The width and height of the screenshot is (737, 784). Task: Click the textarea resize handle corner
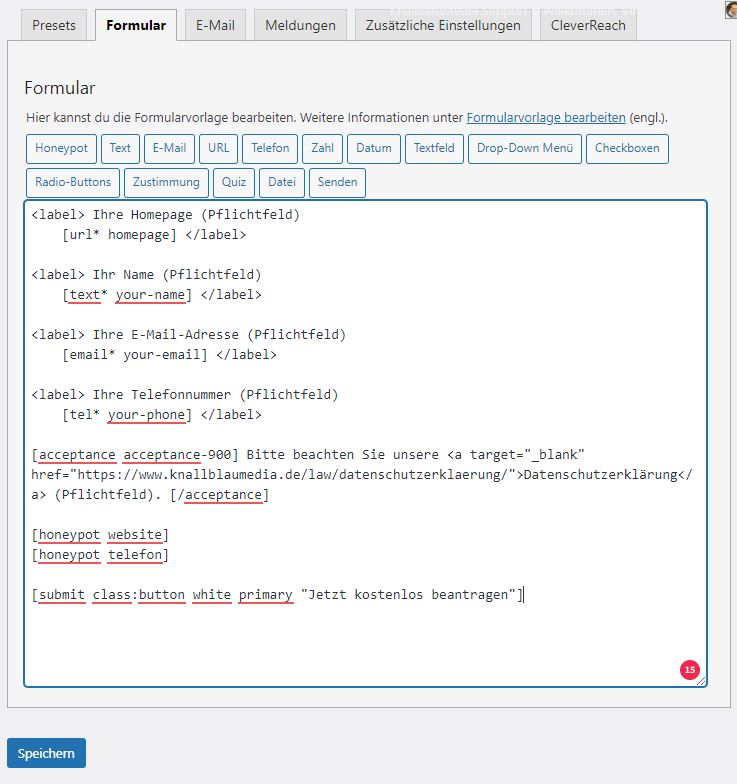[x=702, y=681]
